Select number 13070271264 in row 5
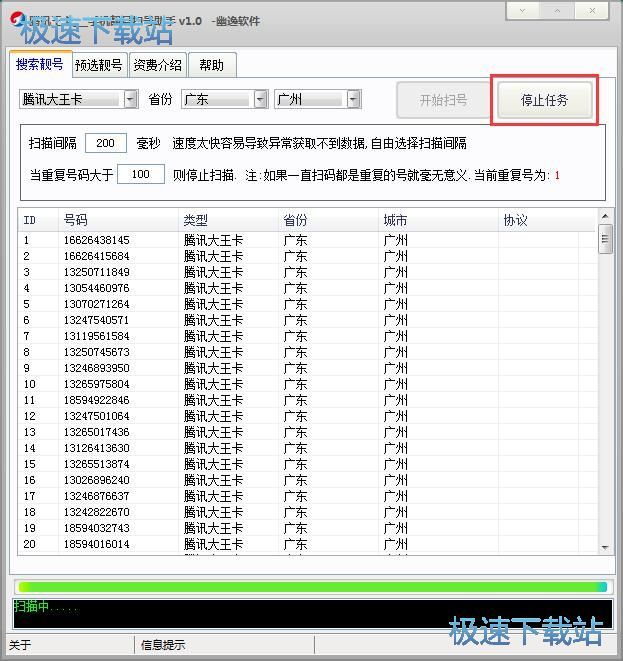This screenshot has height=661, width=623. tap(97, 304)
